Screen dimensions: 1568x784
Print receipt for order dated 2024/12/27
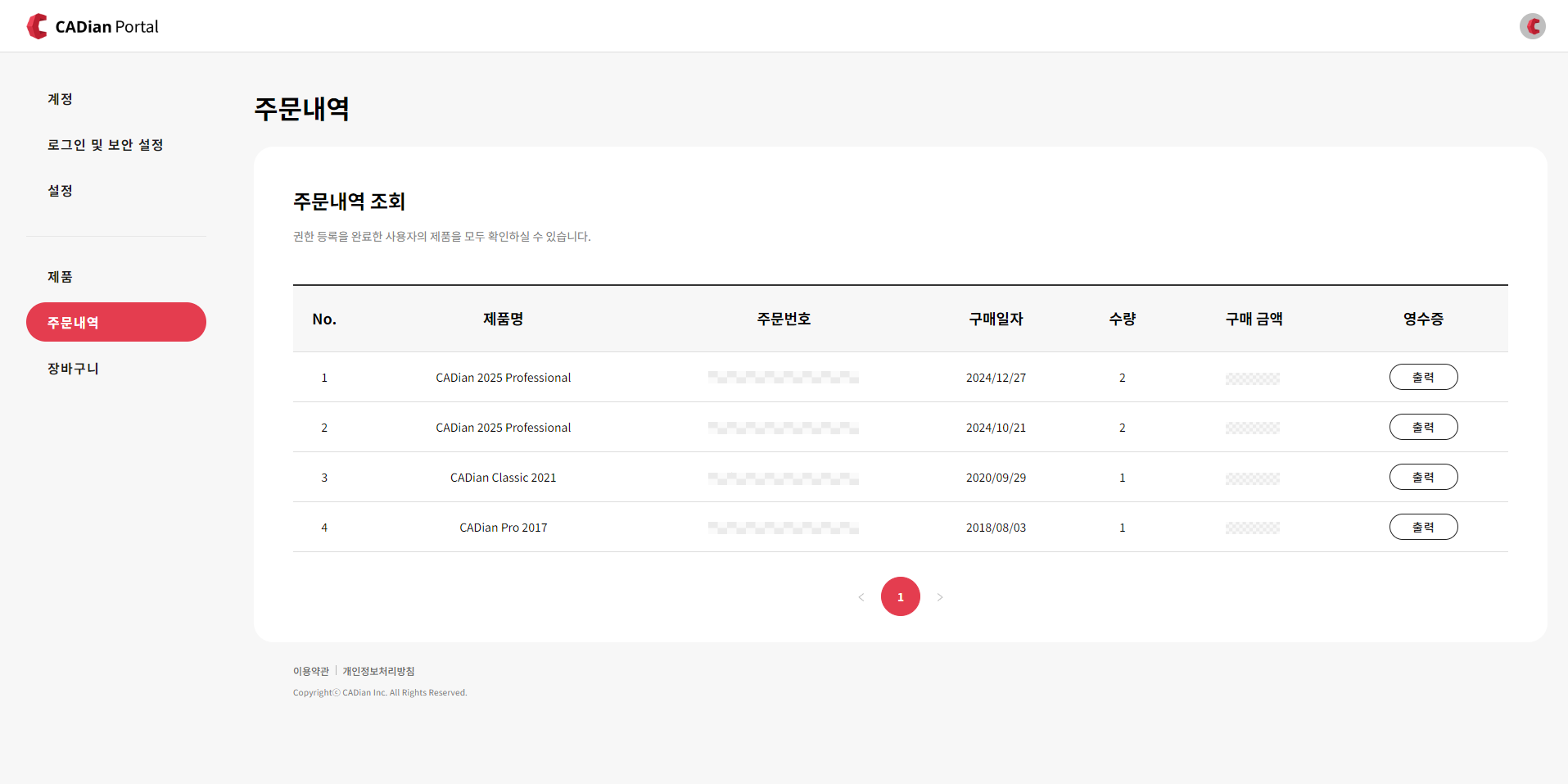(x=1423, y=378)
